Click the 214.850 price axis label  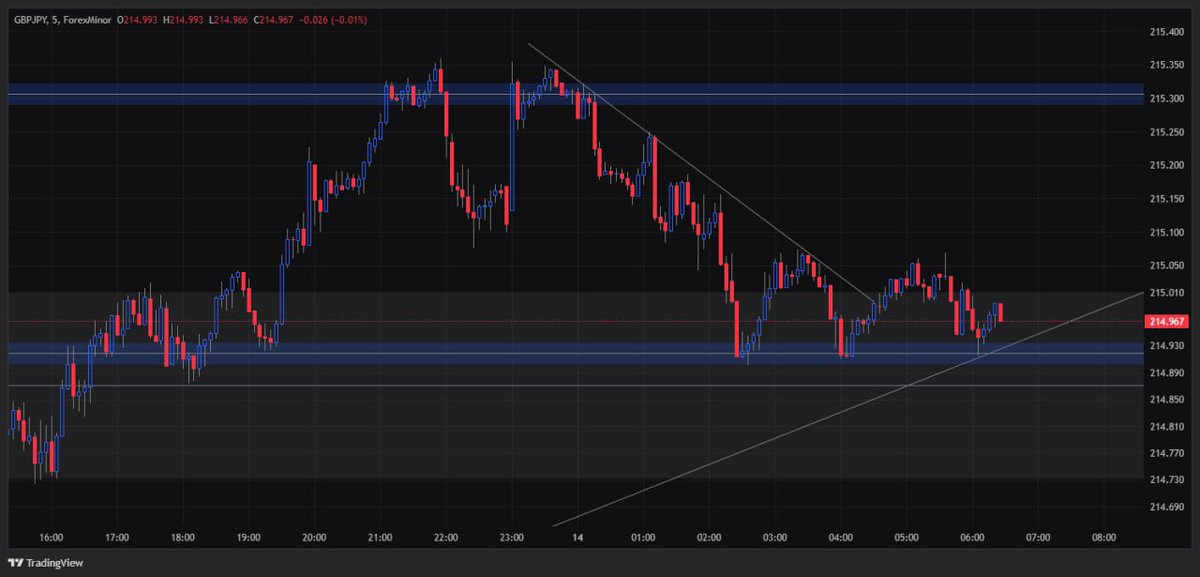click(1168, 400)
